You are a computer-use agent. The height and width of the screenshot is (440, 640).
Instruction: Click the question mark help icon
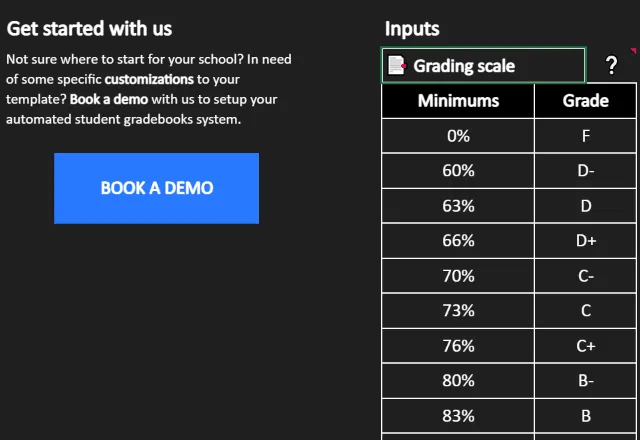tap(611, 66)
